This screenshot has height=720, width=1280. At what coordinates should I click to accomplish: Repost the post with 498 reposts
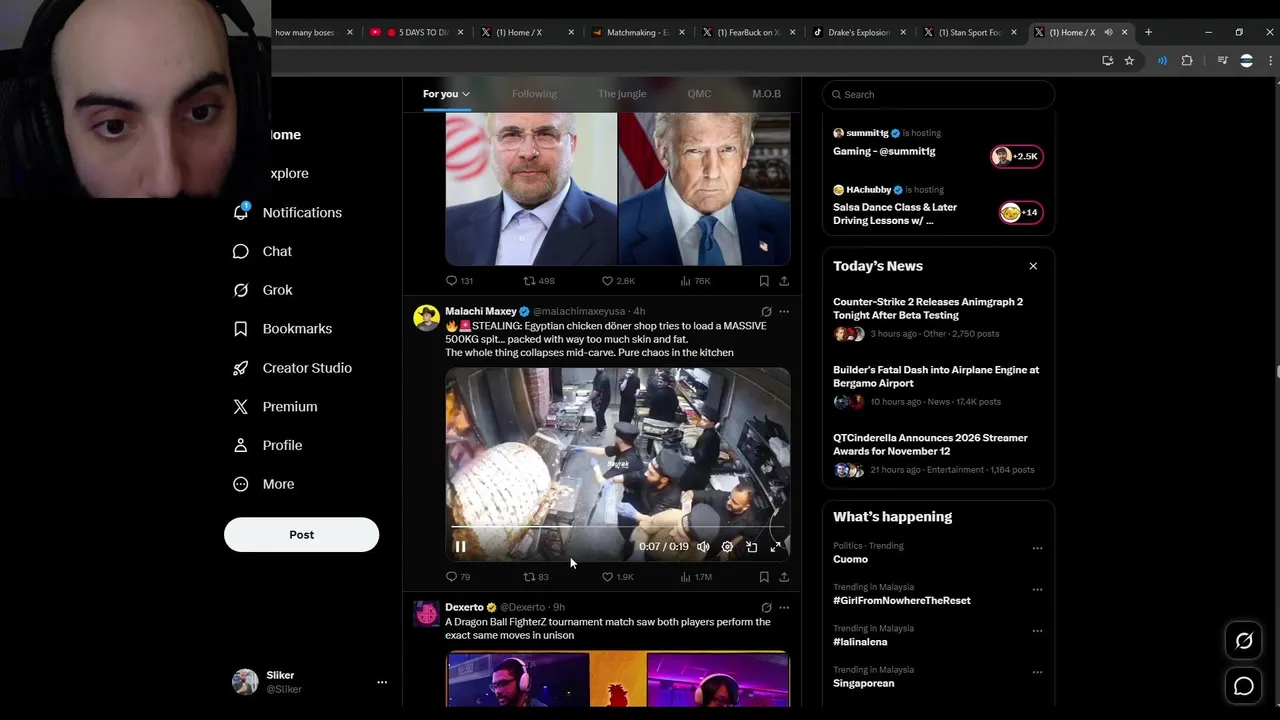(x=539, y=281)
